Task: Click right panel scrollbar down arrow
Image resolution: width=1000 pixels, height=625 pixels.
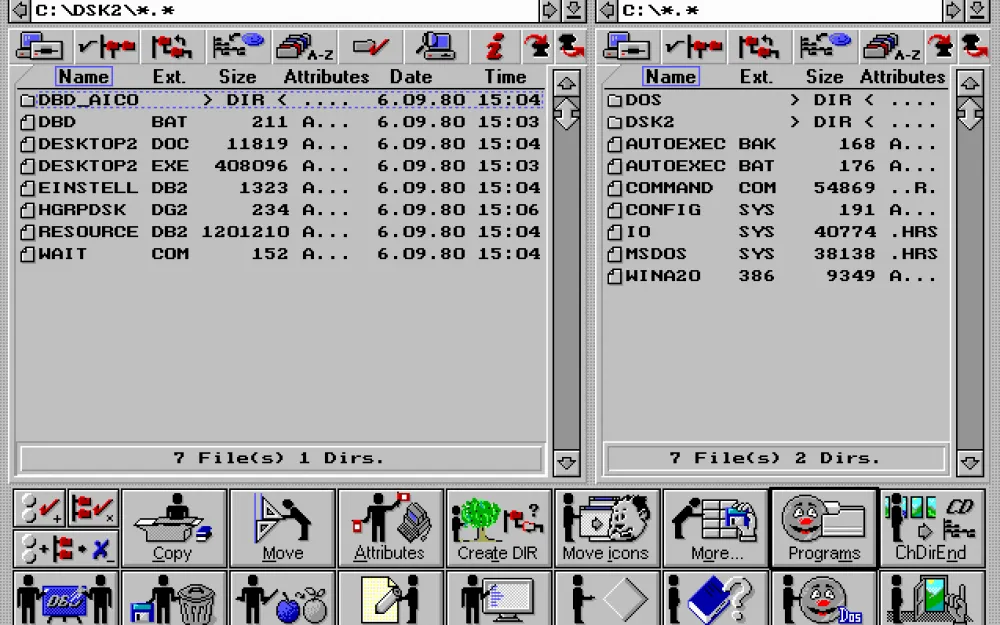Action: pos(969,462)
